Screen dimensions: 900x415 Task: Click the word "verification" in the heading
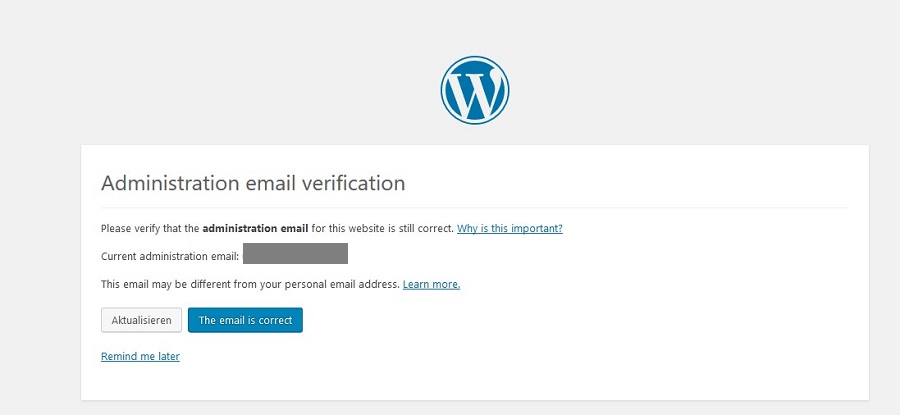coord(355,183)
